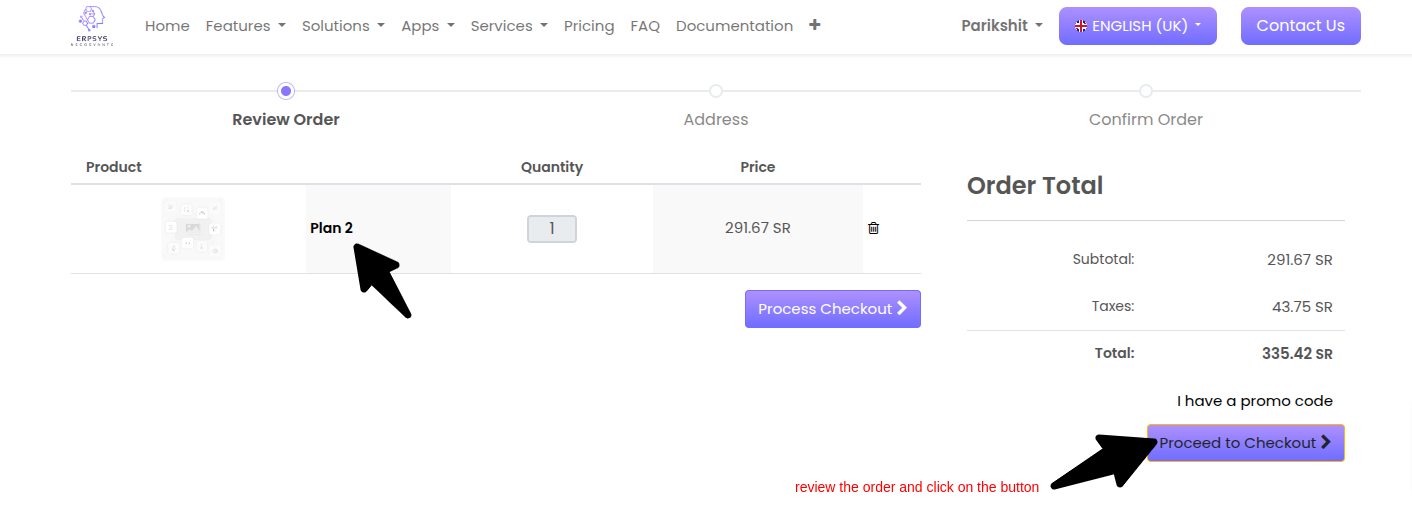Click the plus icon in the navbar
The image size is (1412, 518).
(815, 25)
